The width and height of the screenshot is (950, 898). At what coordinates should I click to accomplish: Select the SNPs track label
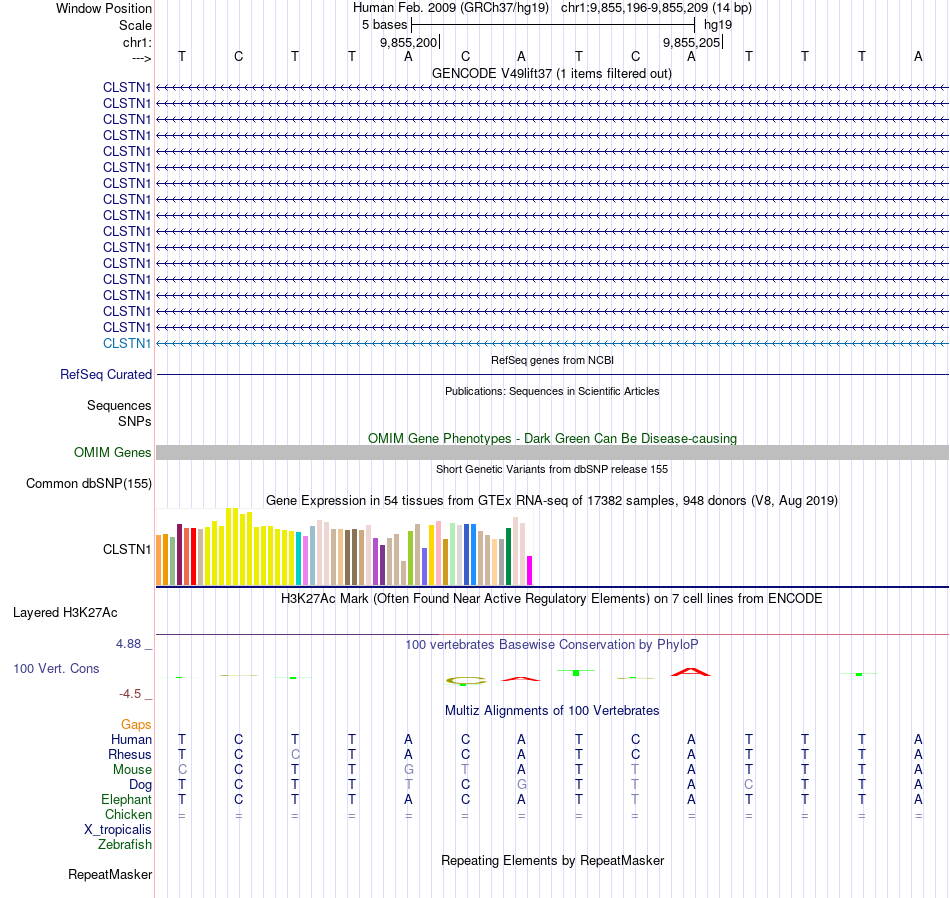tap(135, 421)
